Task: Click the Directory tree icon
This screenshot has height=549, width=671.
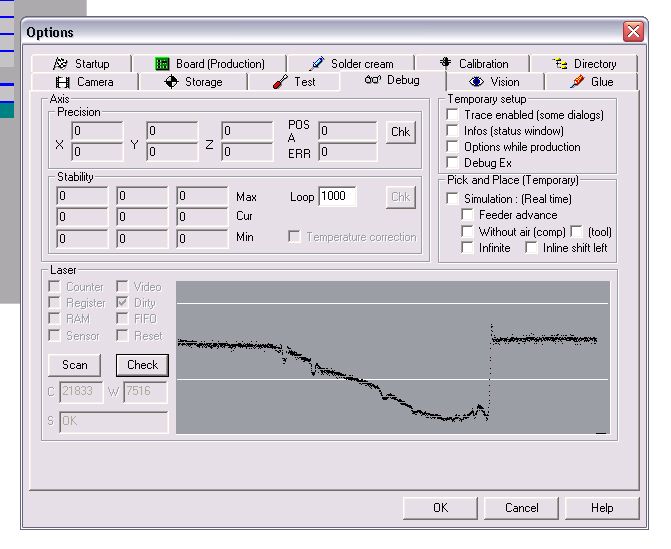Action: (x=560, y=64)
